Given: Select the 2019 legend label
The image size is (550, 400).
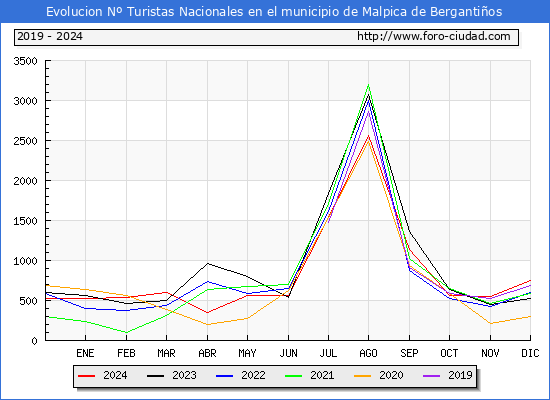Looking at the screenshot, I should (460, 375).
